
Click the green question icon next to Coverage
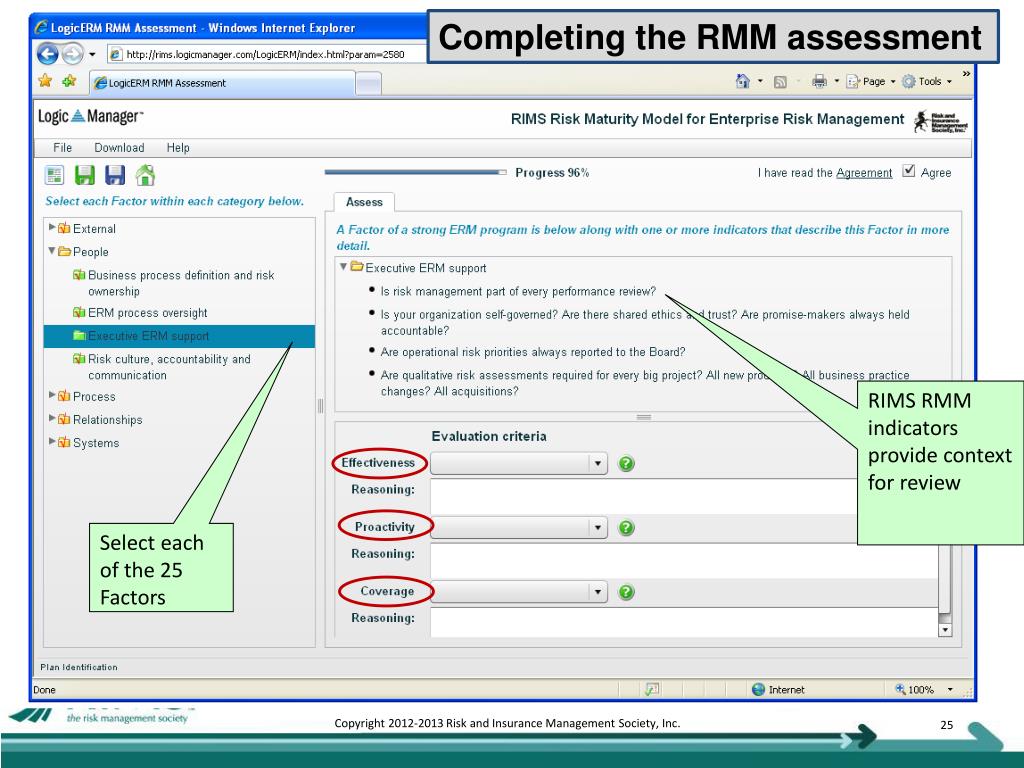(x=627, y=590)
